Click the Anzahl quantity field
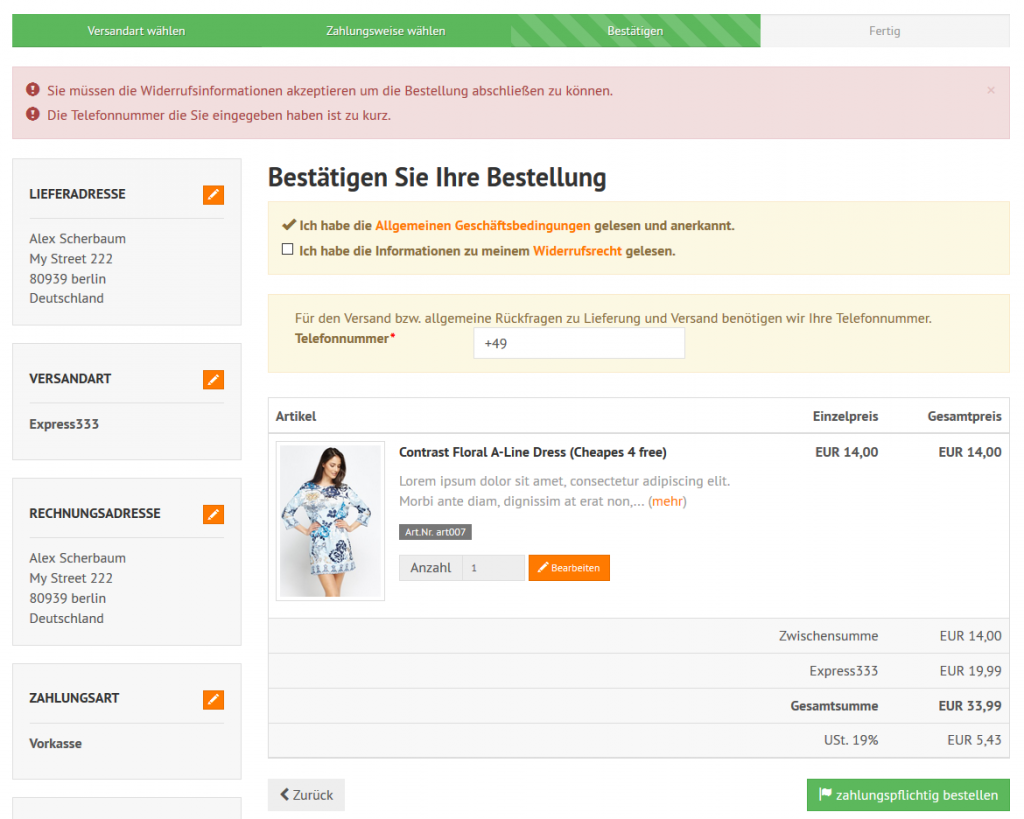This screenshot has height=819, width=1024. coord(493,568)
